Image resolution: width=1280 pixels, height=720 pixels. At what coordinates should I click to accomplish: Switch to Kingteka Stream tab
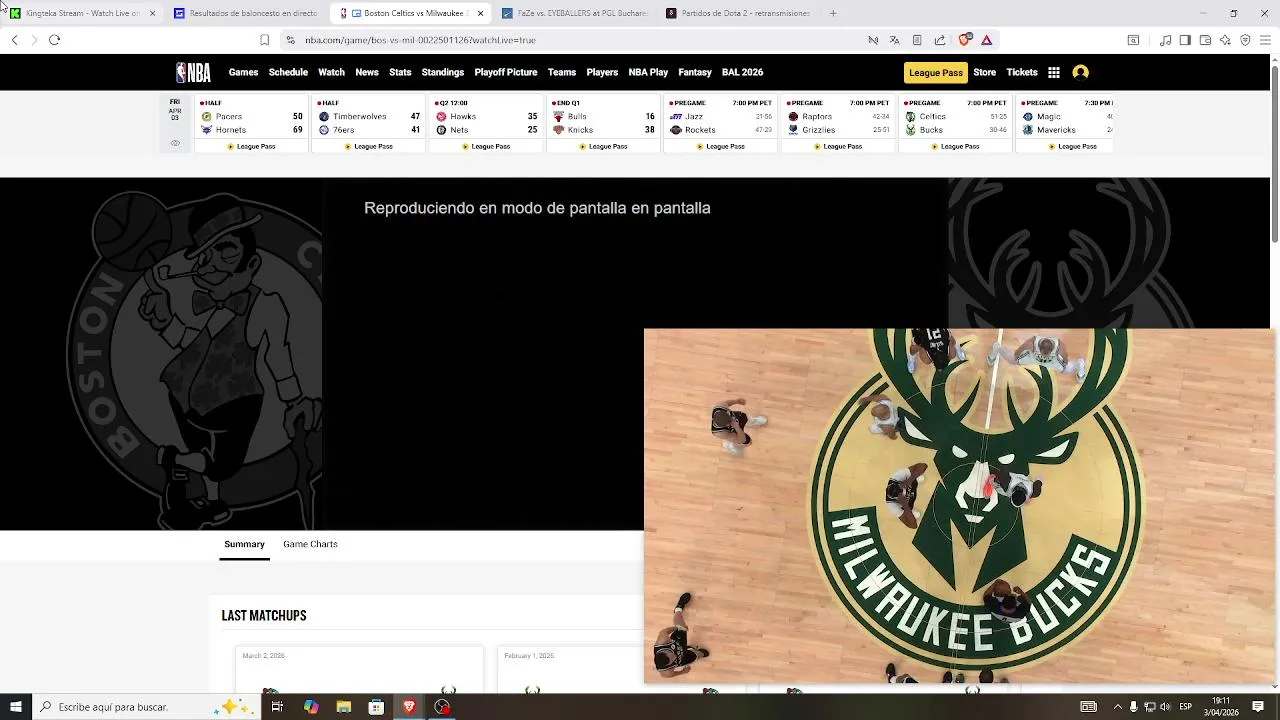[x=84, y=13]
